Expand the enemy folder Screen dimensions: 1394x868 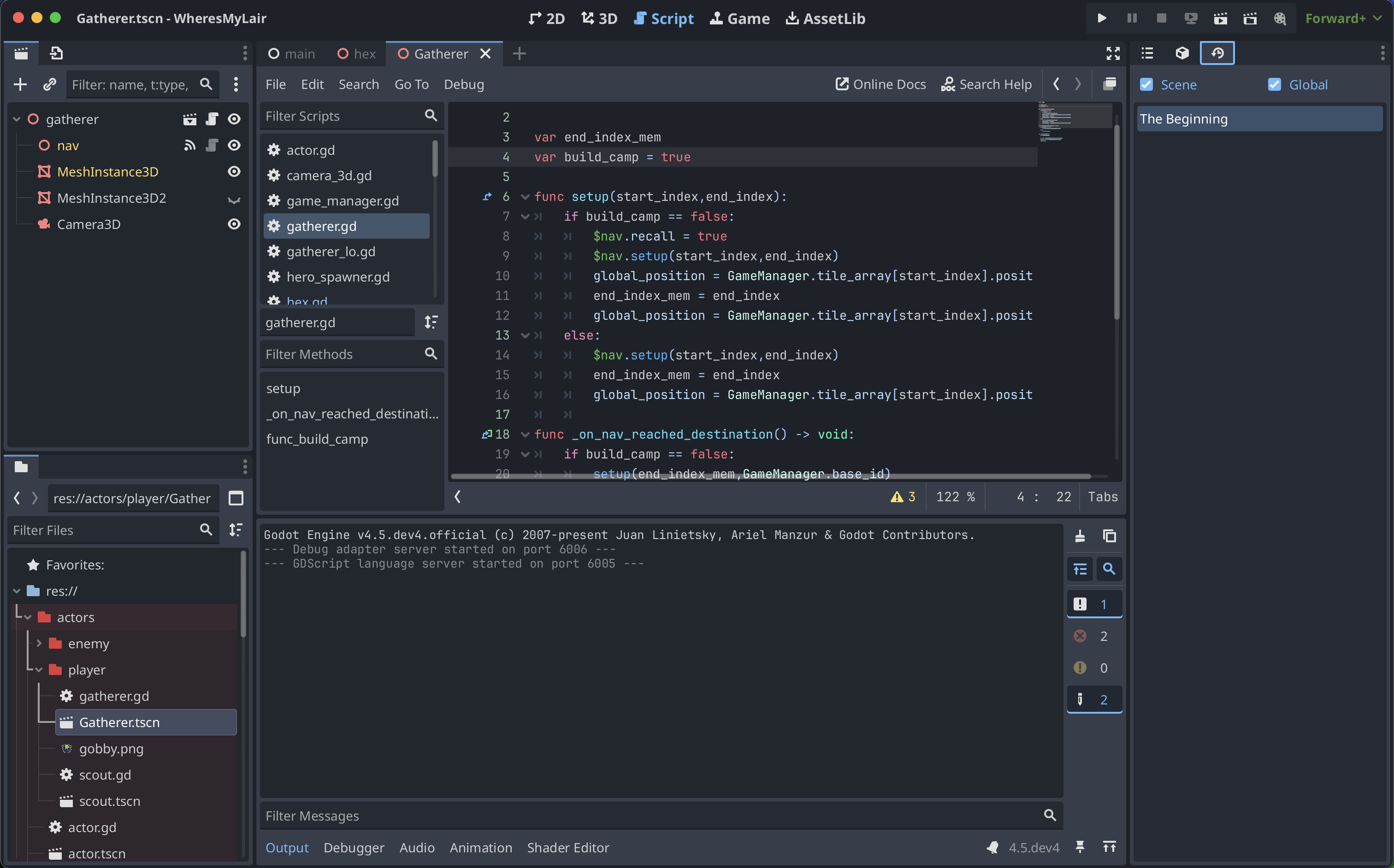[x=39, y=643]
